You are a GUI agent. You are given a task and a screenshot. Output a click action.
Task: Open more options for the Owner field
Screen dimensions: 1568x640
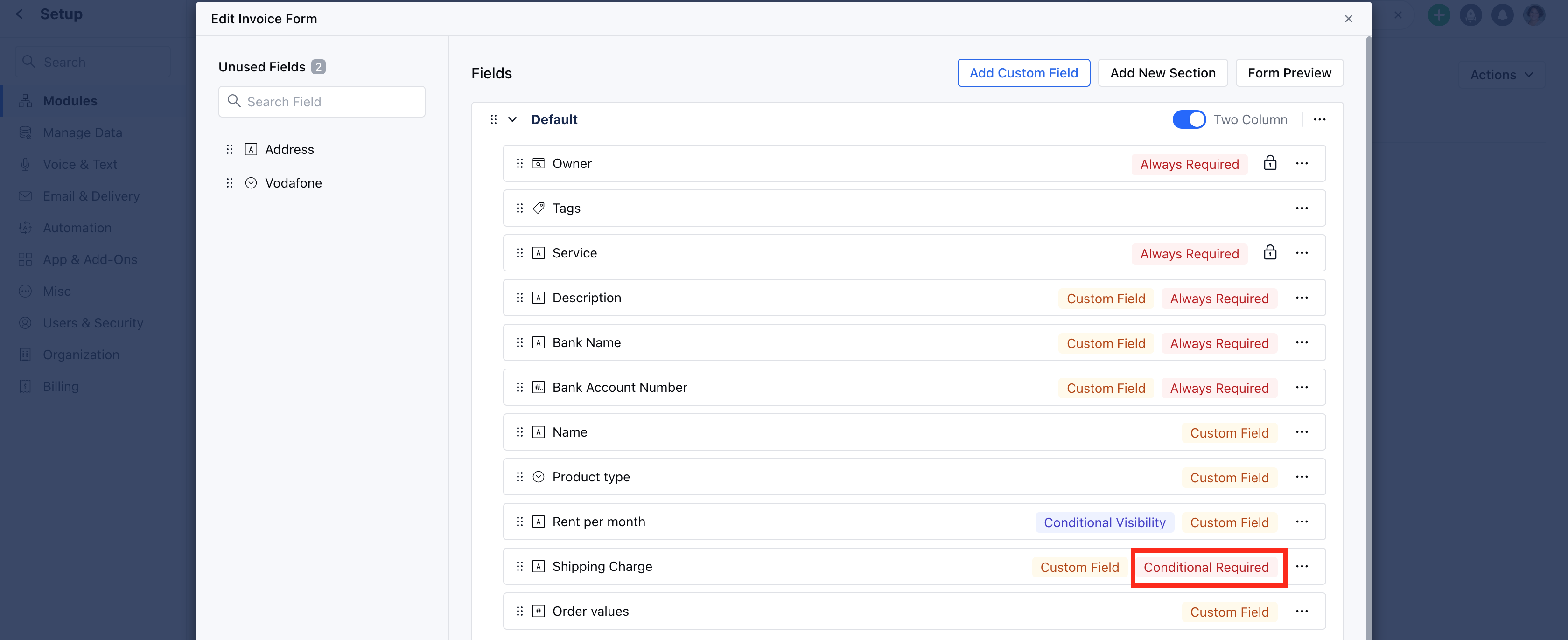(x=1302, y=163)
